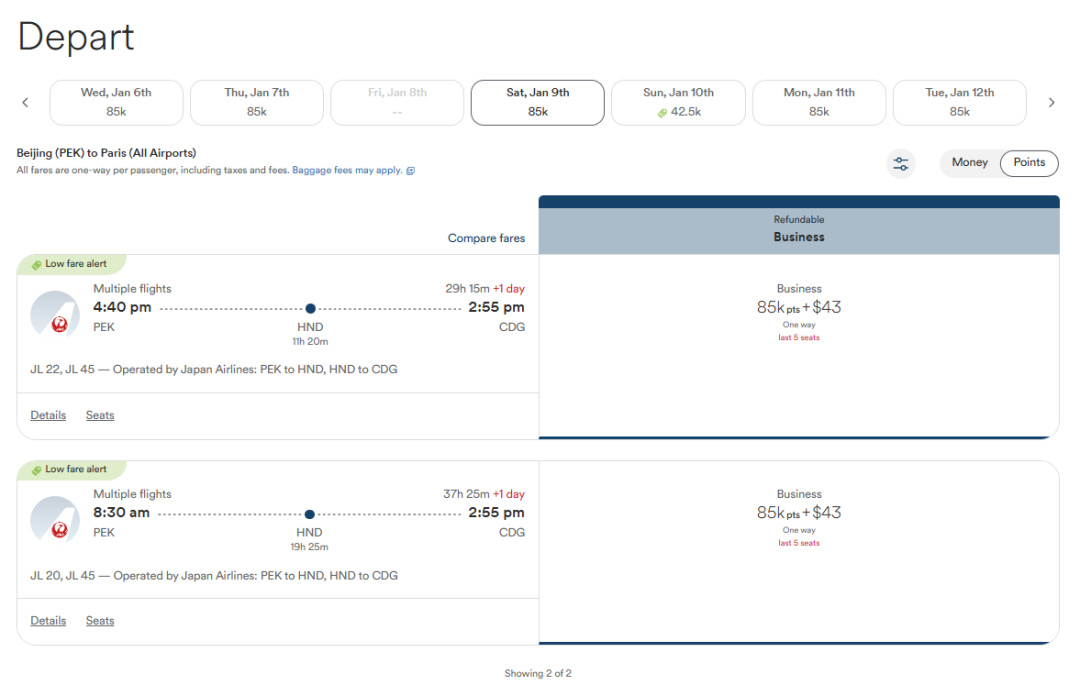Click the 37h 25m duration text
The width and height of the screenshot is (1080, 685).
466,494
